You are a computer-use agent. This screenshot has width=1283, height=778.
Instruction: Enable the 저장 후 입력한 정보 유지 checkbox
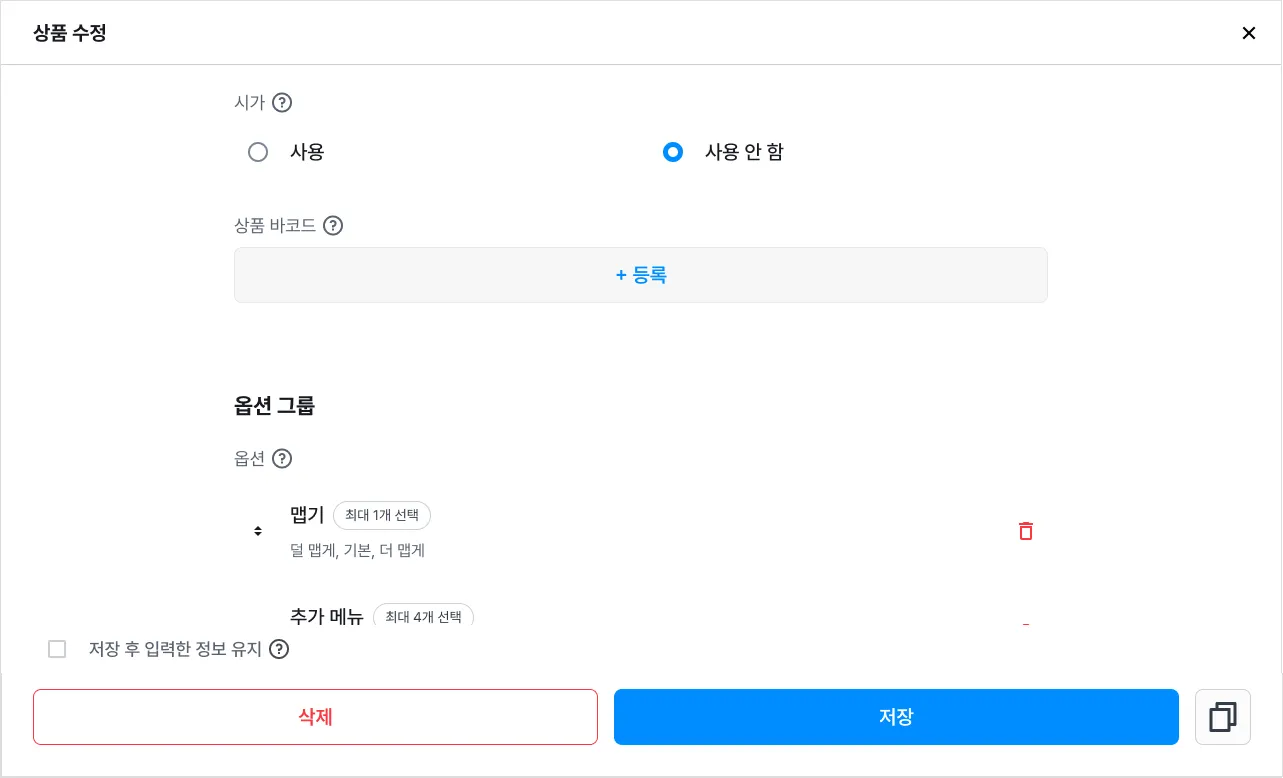click(x=57, y=649)
